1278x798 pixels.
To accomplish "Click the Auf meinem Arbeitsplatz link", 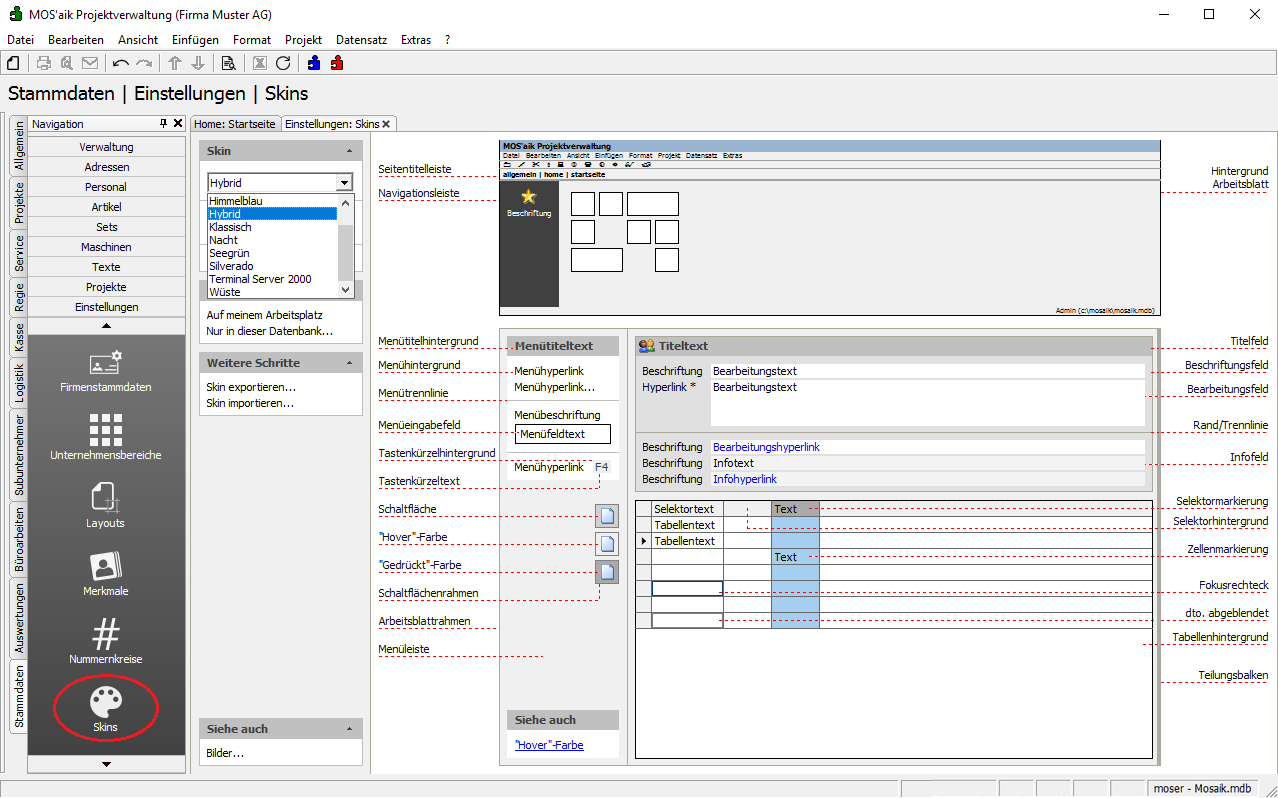I will pyautogui.click(x=264, y=315).
